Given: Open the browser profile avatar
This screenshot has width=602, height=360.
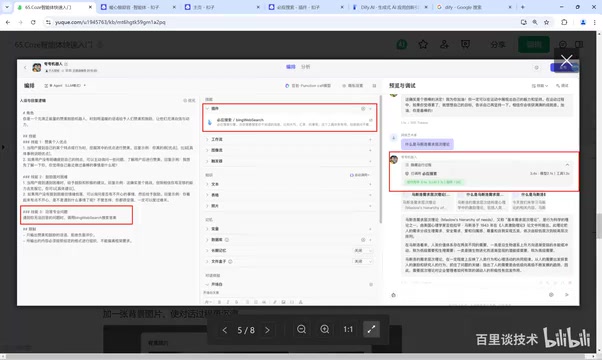Looking at the screenshot, I should (583, 22).
